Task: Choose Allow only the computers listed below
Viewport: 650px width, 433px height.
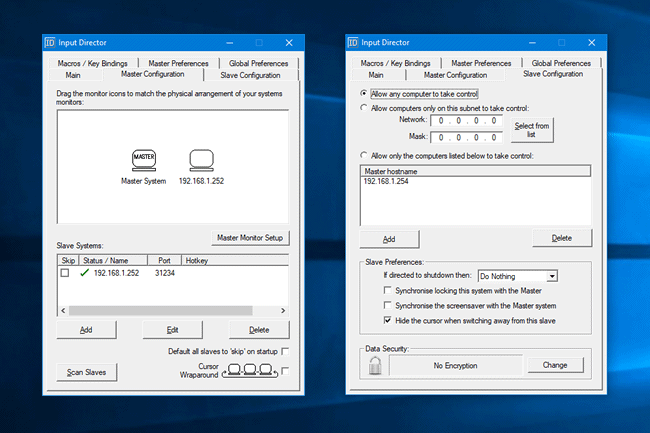Action: point(363,156)
